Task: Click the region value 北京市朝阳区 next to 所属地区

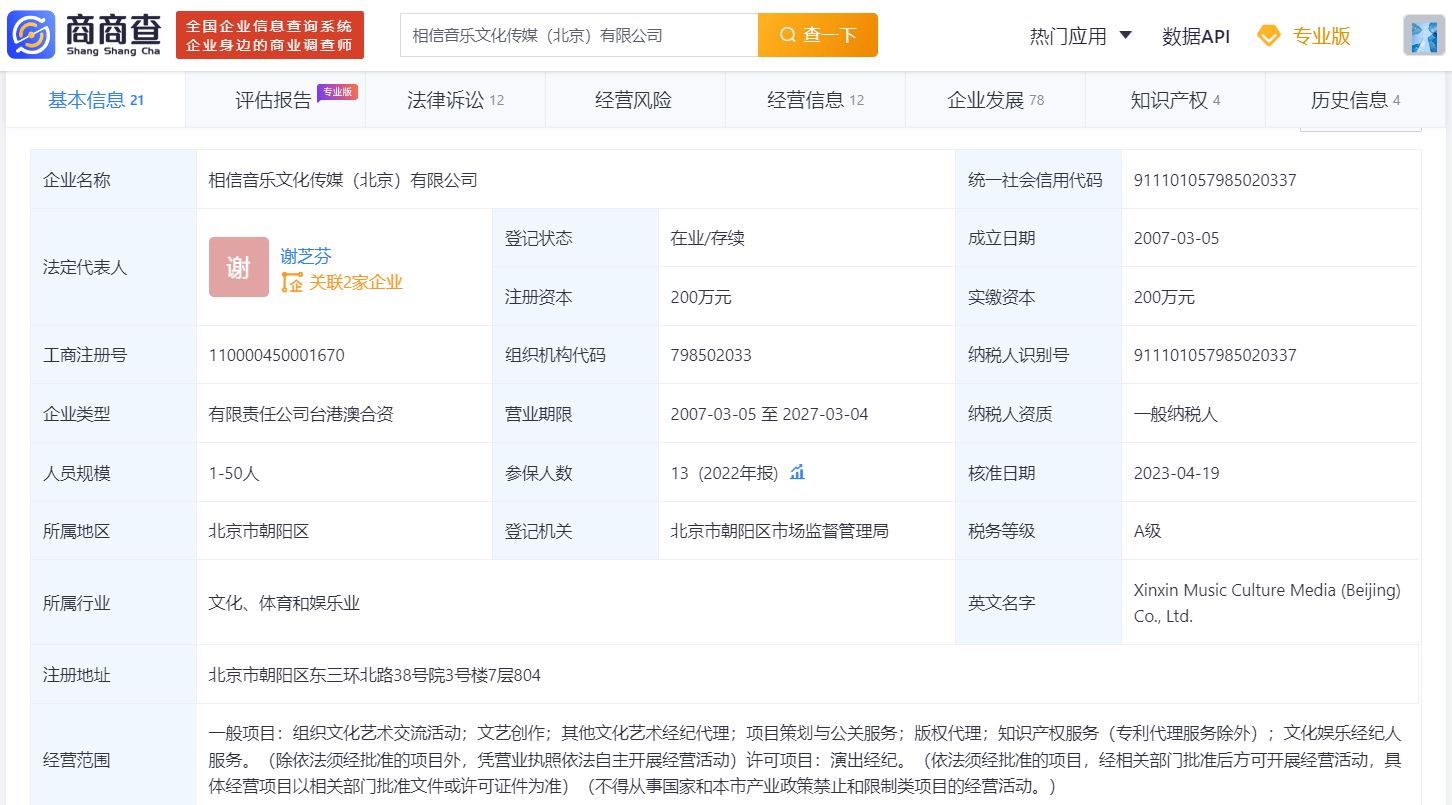Action: click(259, 531)
